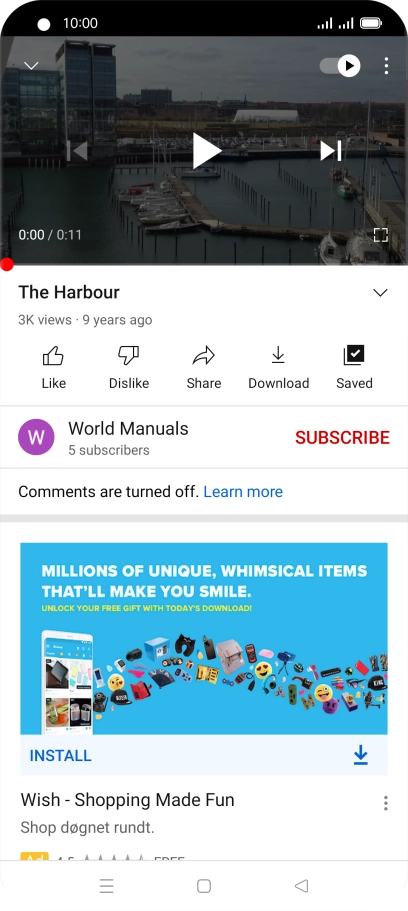The width and height of the screenshot is (408, 911).
Task: Toggle the autoplay switch off
Action: 340,66
